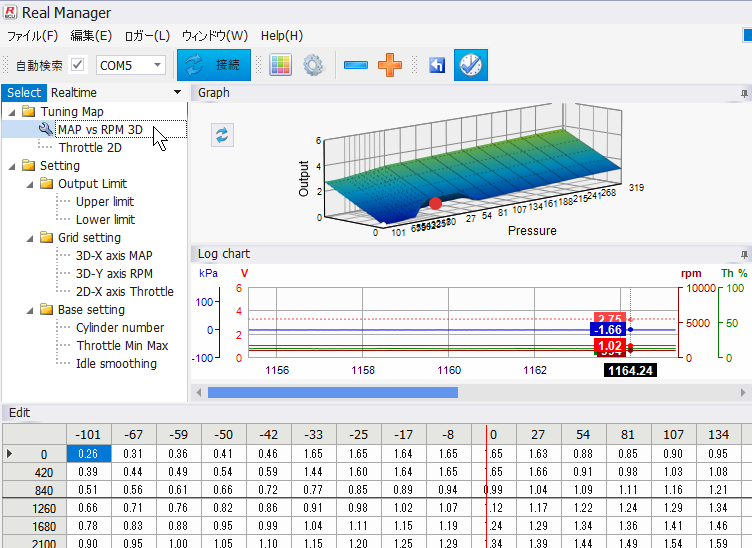Open 2D-X axis Throttle setting

click(125, 291)
